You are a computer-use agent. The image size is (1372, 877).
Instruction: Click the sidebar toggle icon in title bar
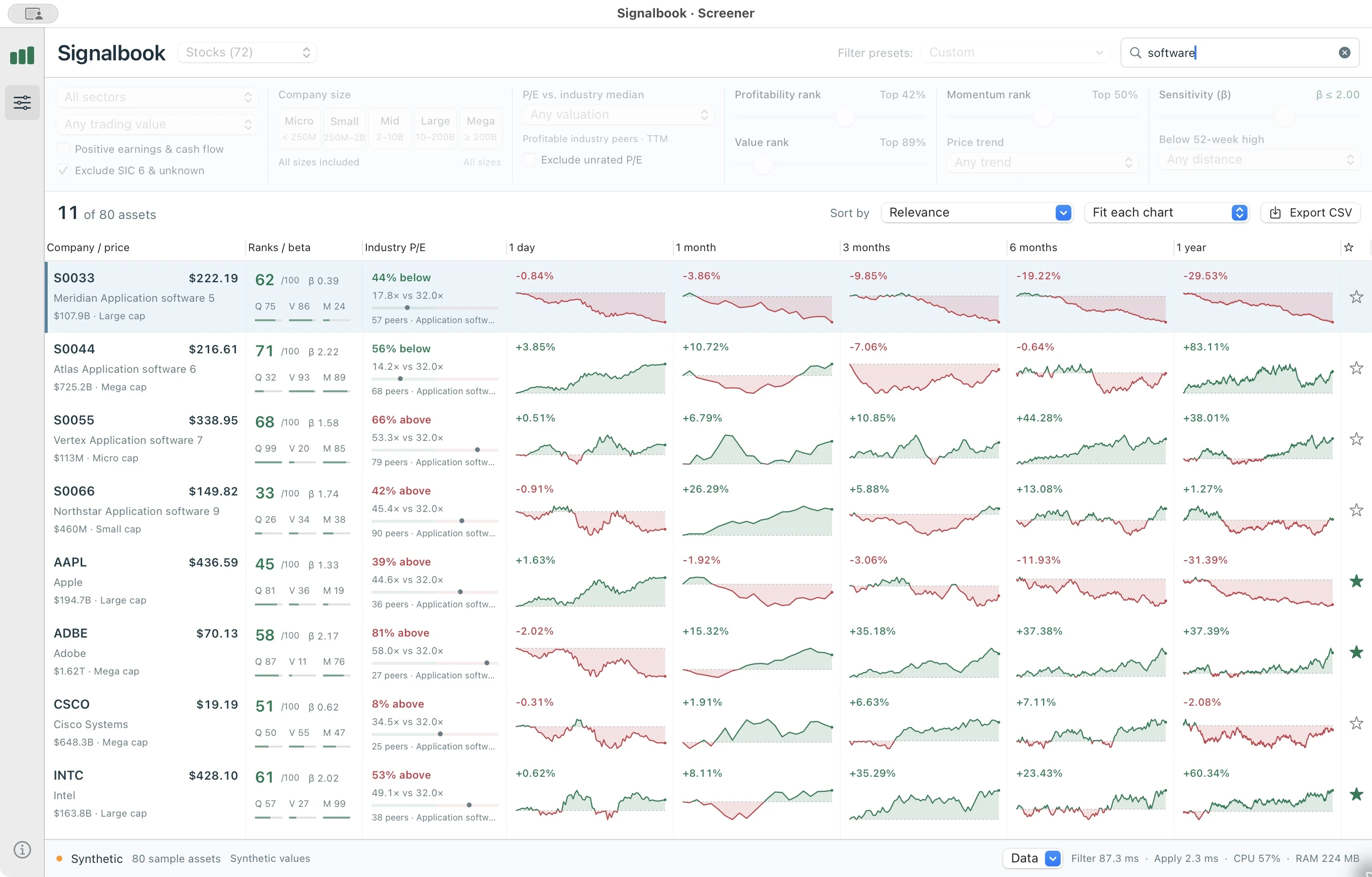point(33,14)
